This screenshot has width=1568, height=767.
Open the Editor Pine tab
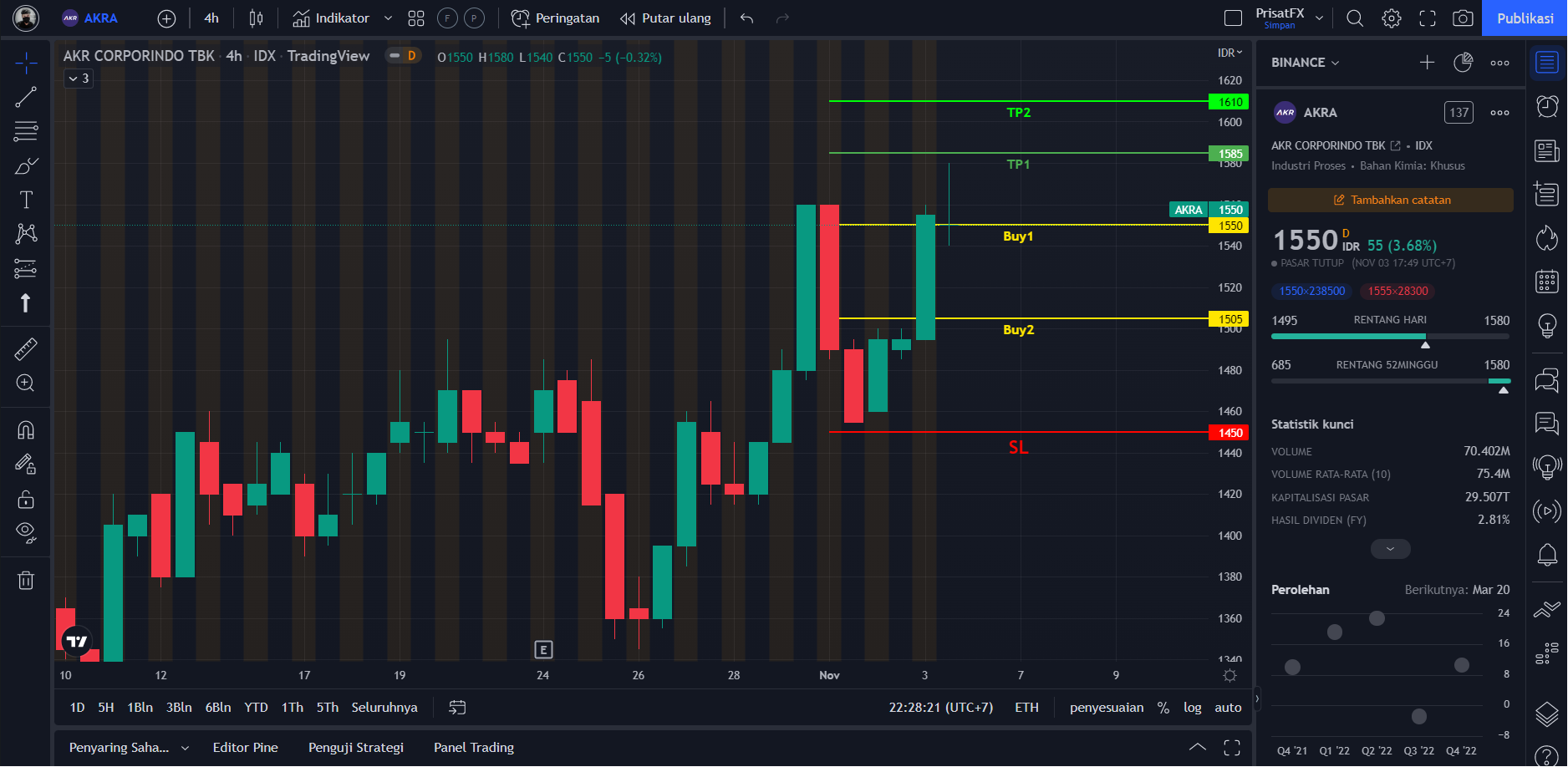[246, 748]
